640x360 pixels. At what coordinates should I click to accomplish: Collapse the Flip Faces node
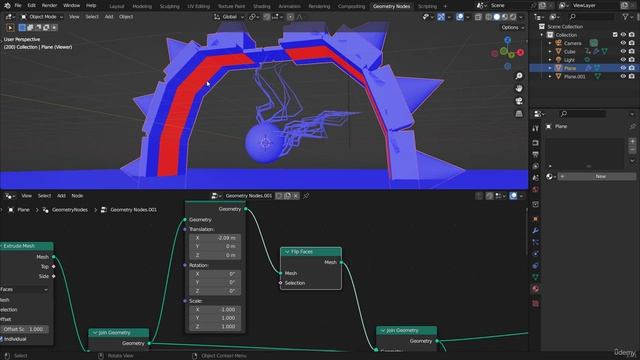287,252
